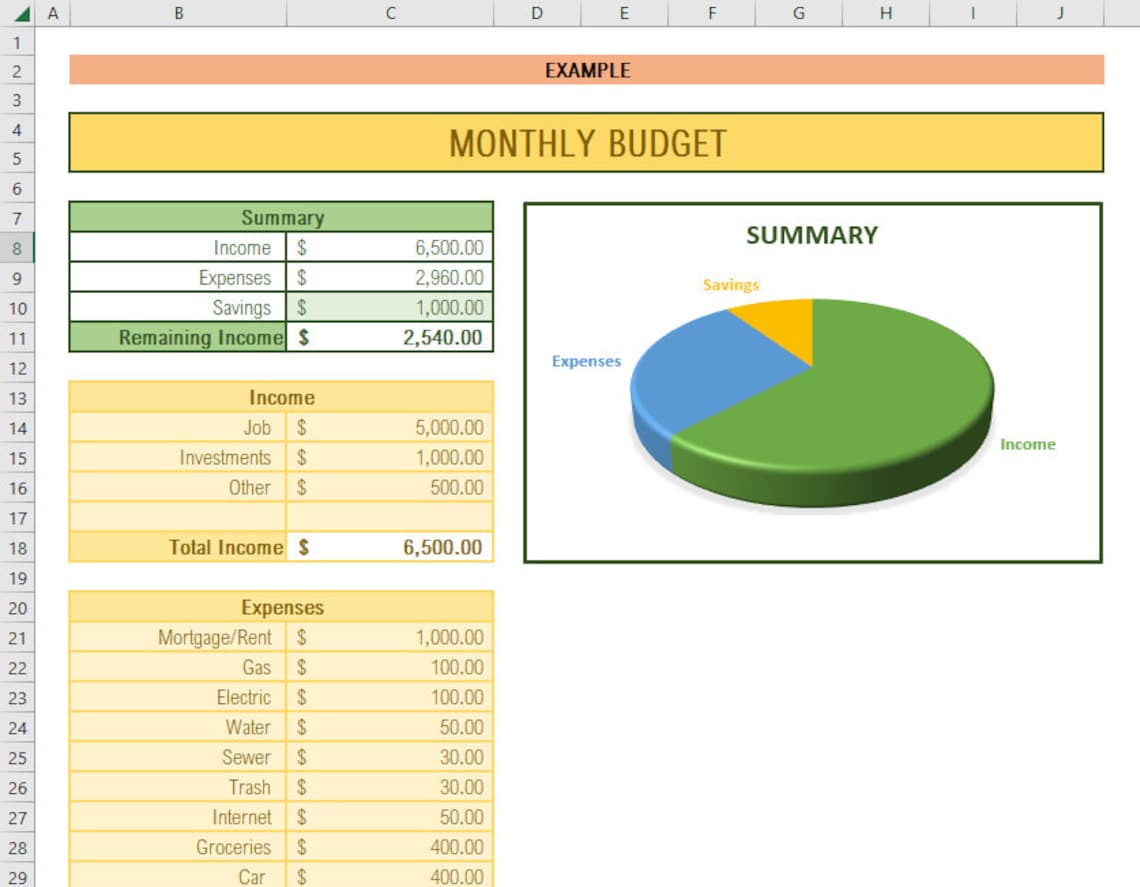Click the Expenses data label on the chart

585,361
